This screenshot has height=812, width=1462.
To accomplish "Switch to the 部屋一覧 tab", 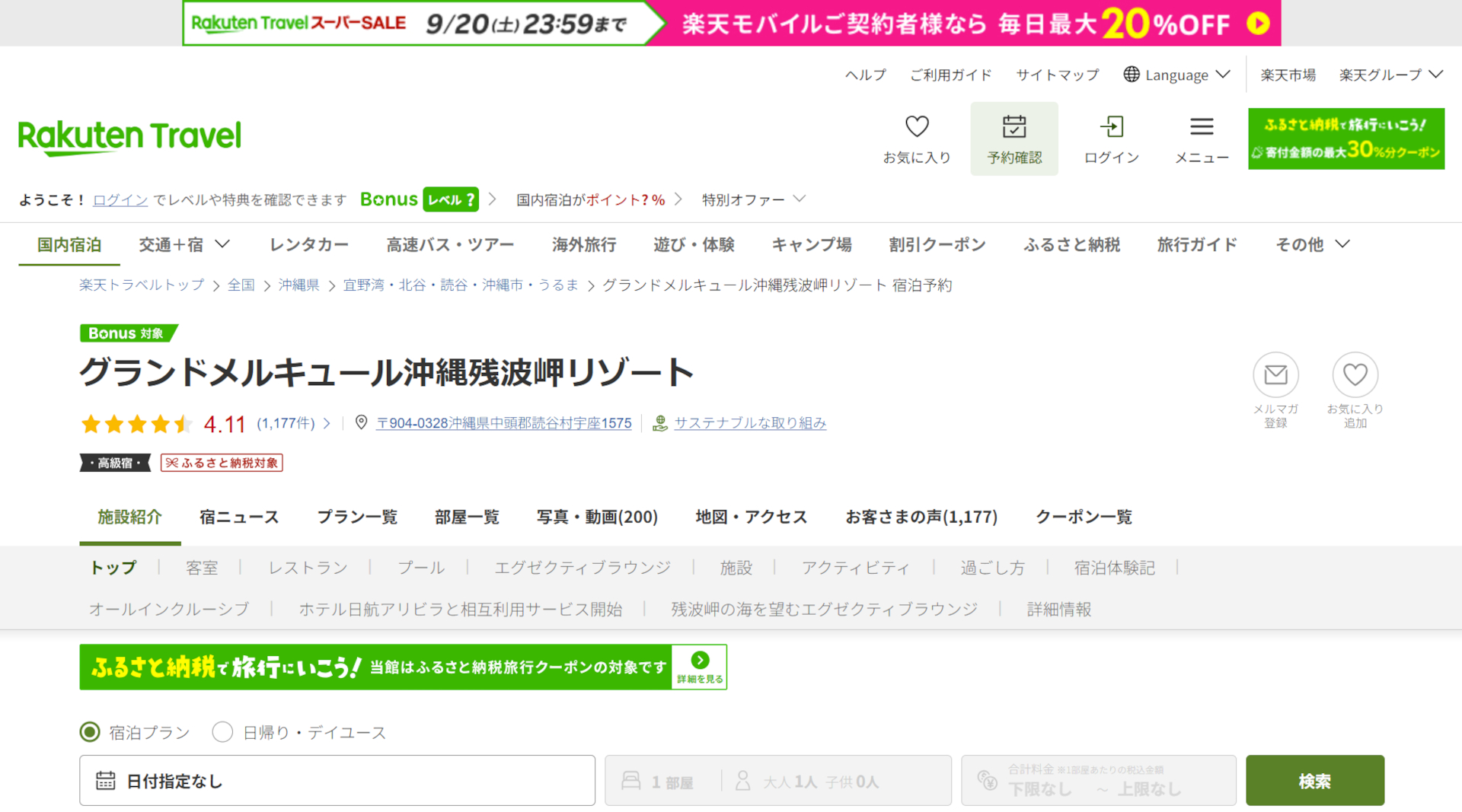I will click(467, 517).
